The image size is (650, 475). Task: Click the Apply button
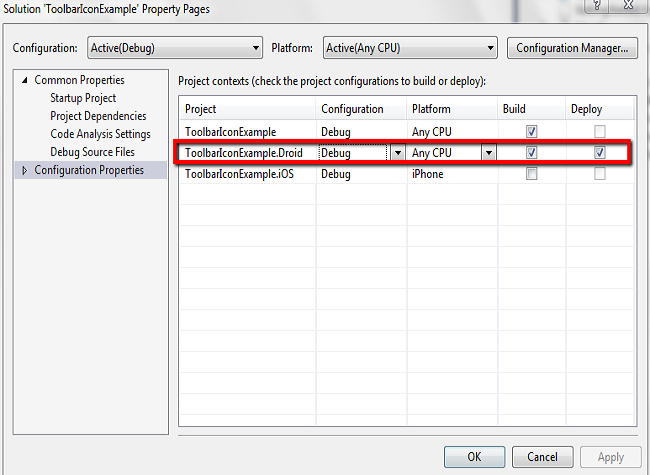point(611,457)
